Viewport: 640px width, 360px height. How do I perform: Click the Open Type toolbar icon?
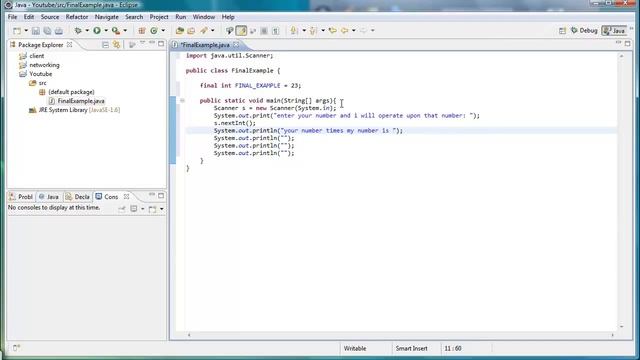tap(180, 31)
